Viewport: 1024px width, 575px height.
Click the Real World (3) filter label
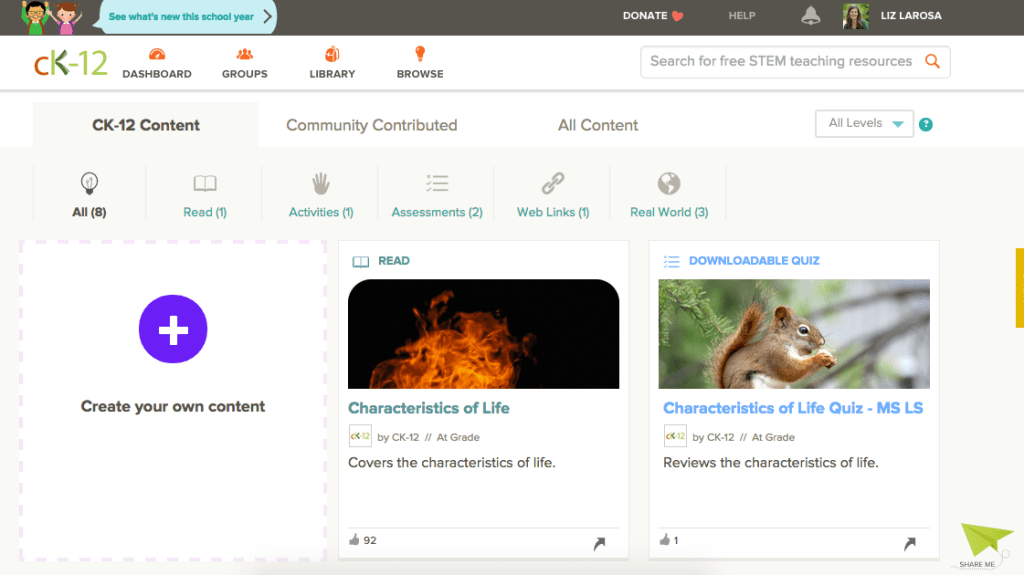pyautogui.click(x=669, y=212)
